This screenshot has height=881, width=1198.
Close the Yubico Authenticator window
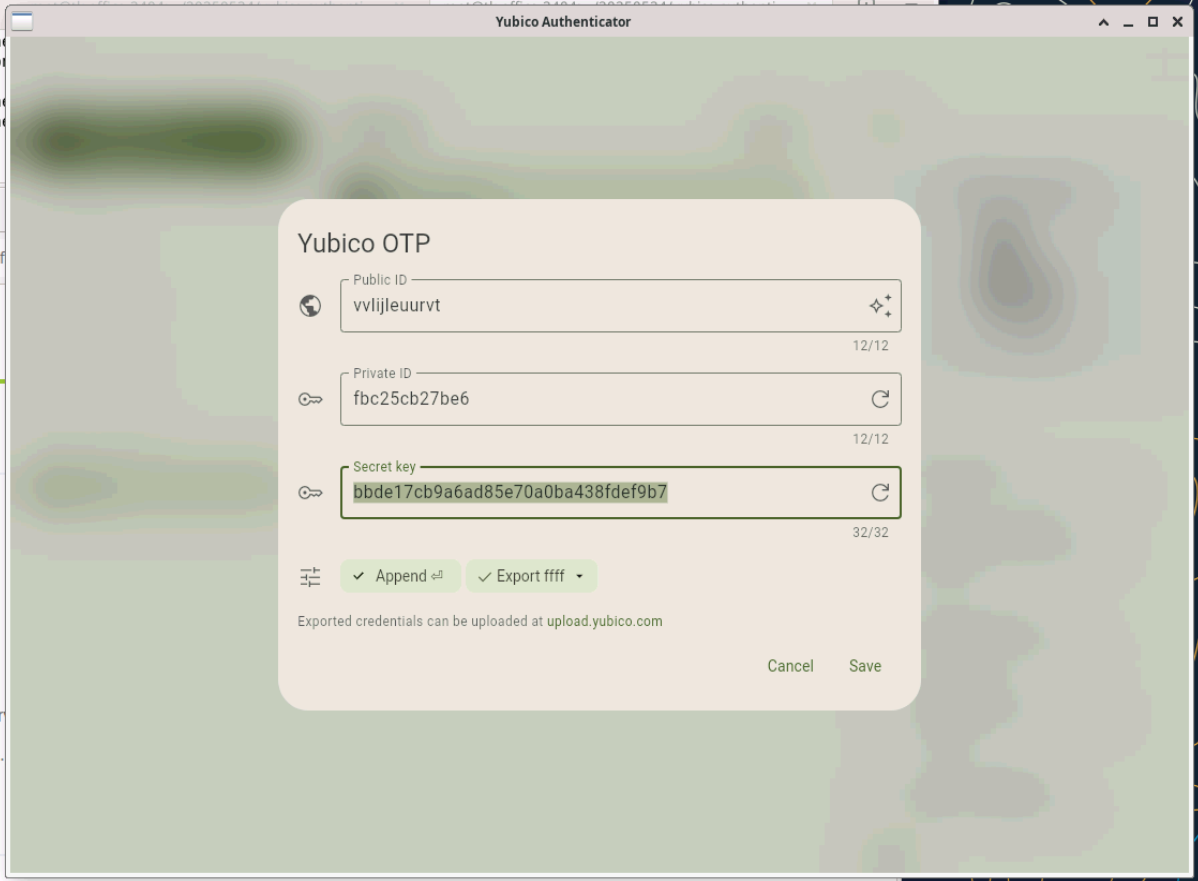click(1177, 22)
